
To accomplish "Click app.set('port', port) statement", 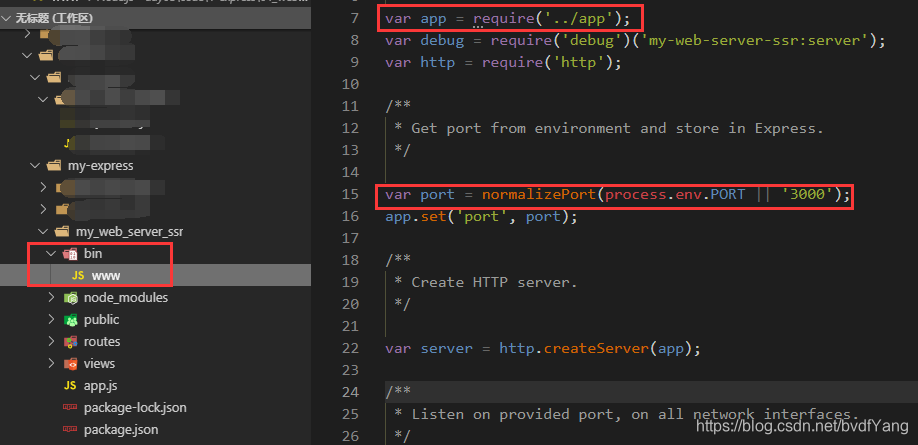I will 481,217.
